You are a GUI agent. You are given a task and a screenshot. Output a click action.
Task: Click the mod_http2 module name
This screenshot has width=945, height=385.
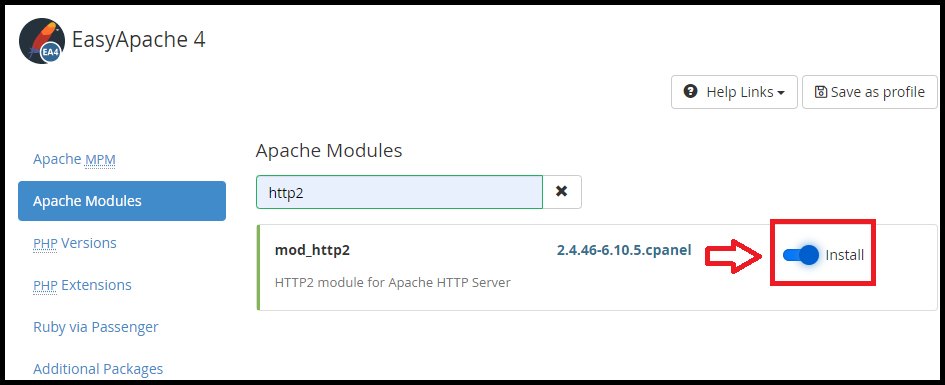312,250
